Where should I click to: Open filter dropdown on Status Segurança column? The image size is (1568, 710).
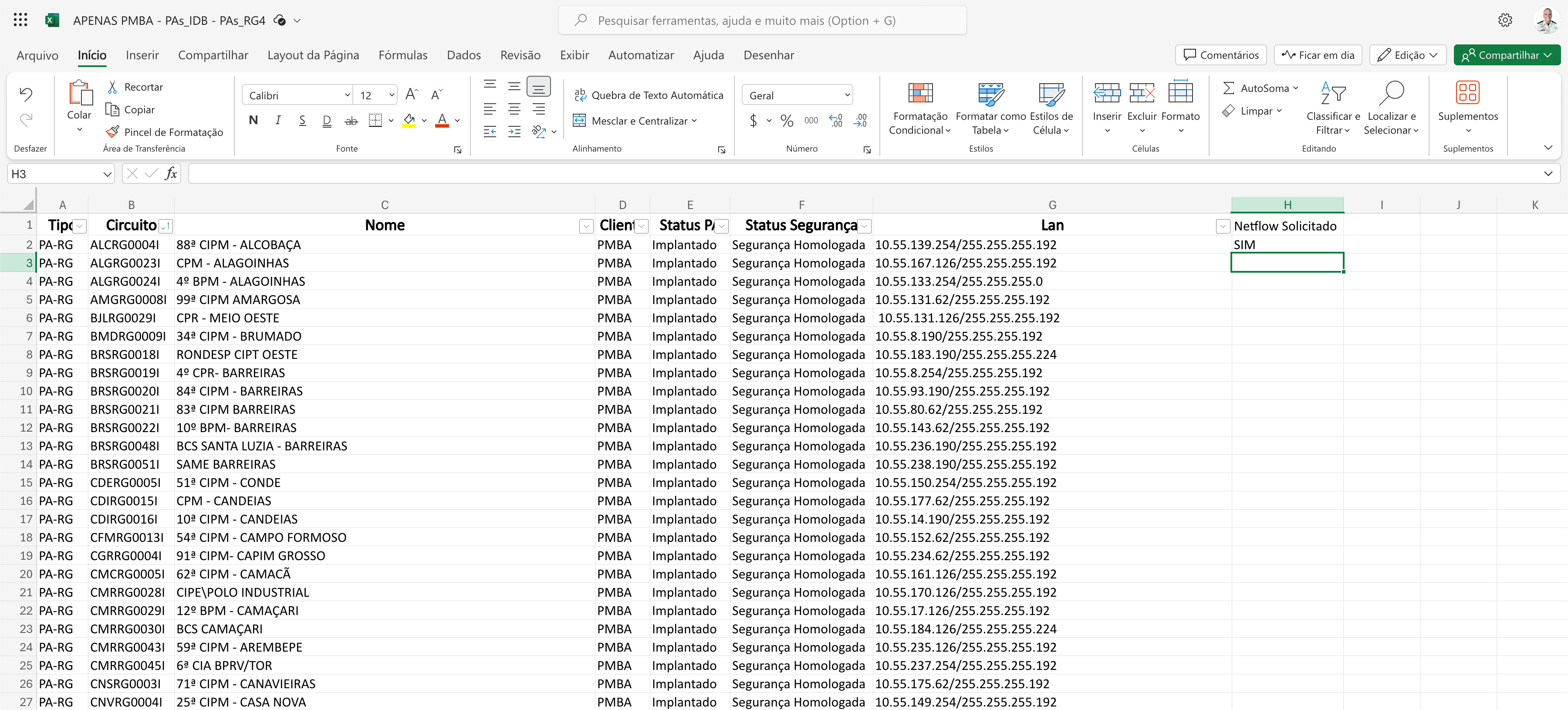pyautogui.click(x=864, y=227)
